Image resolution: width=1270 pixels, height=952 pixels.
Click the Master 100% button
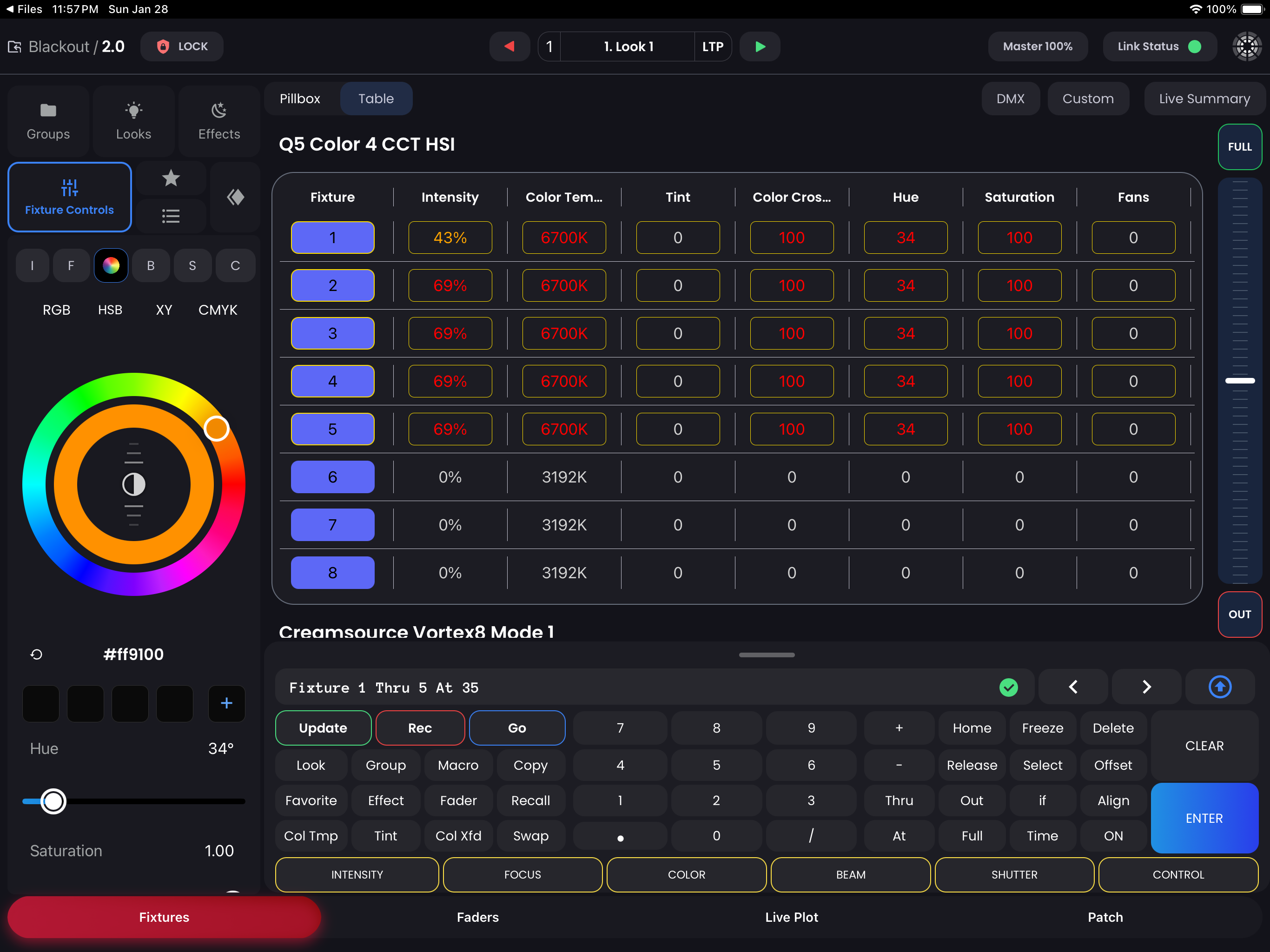tap(1038, 46)
